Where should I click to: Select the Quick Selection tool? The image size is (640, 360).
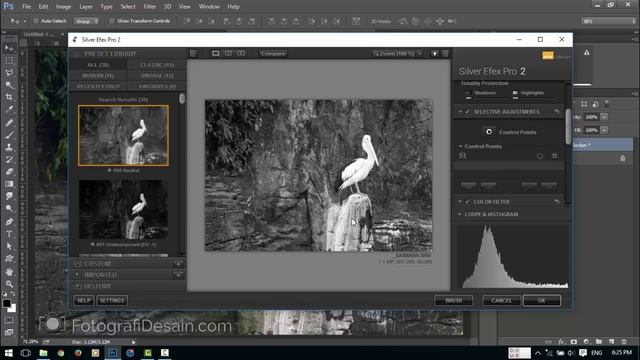(9, 85)
